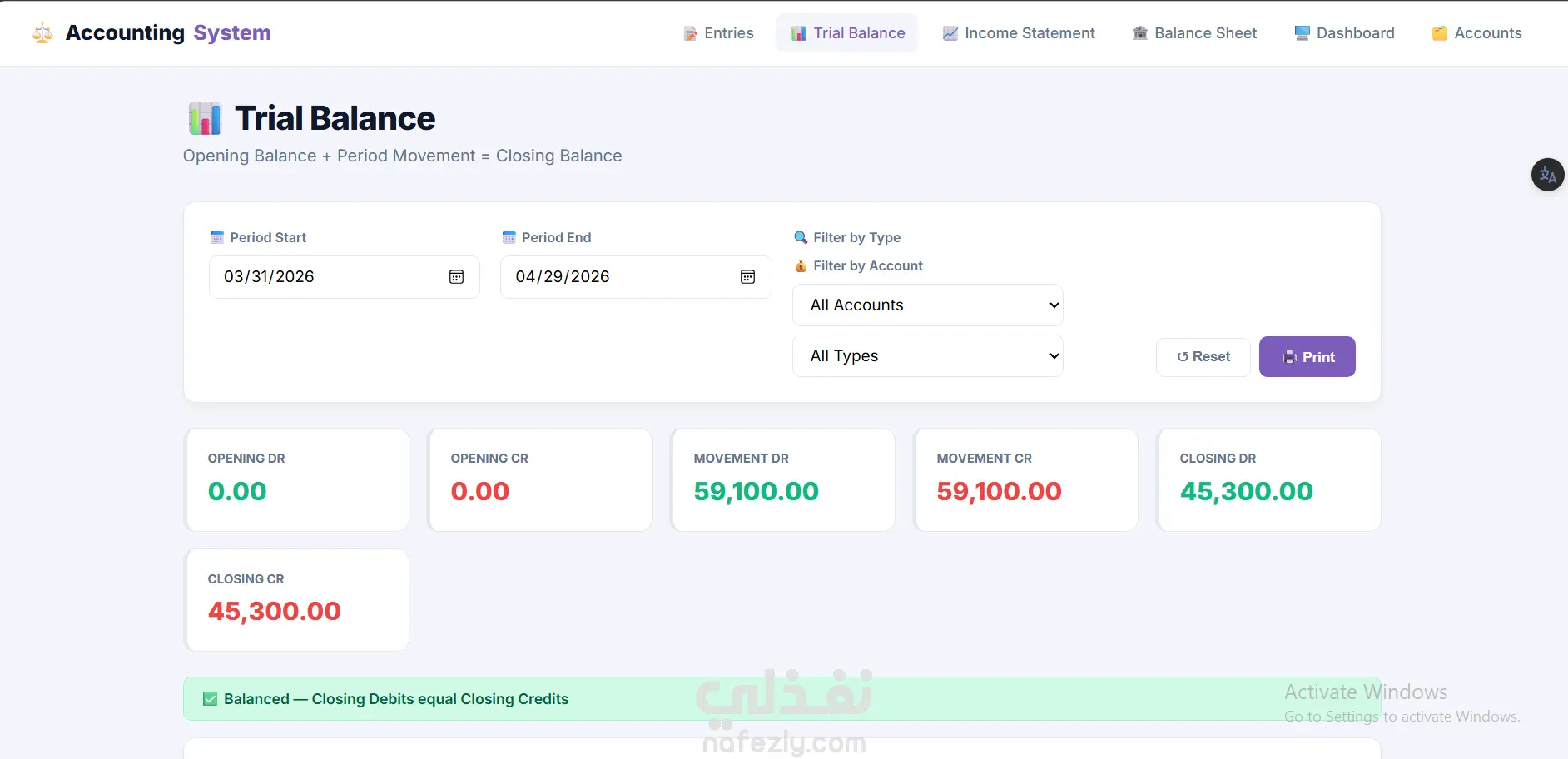Open the Accounts navigation item
This screenshot has height=759, width=1568.
point(1476,33)
